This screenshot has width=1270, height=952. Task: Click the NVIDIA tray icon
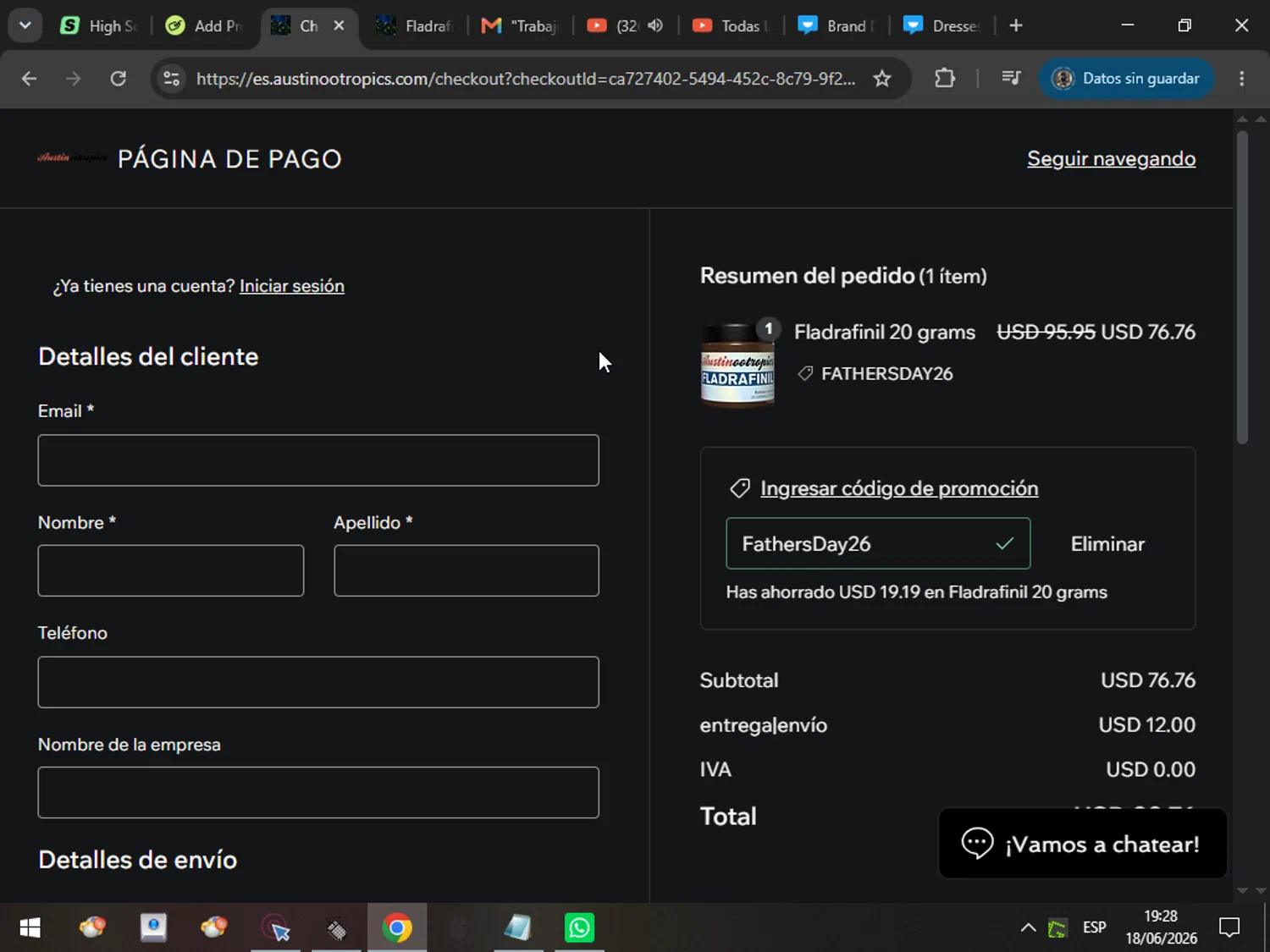click(x=1057, y=928)
